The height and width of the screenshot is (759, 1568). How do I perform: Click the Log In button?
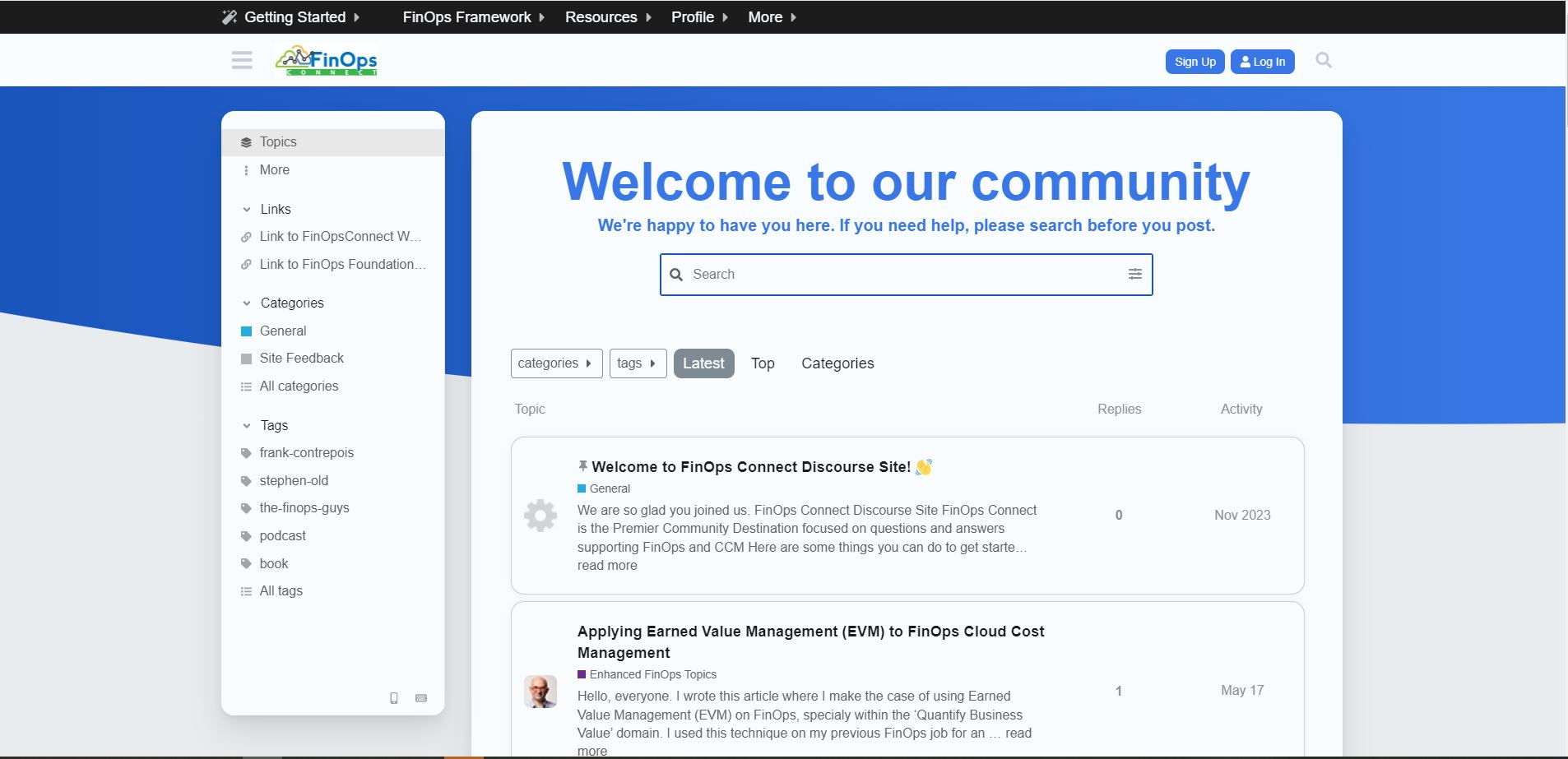click(1262, 62)
